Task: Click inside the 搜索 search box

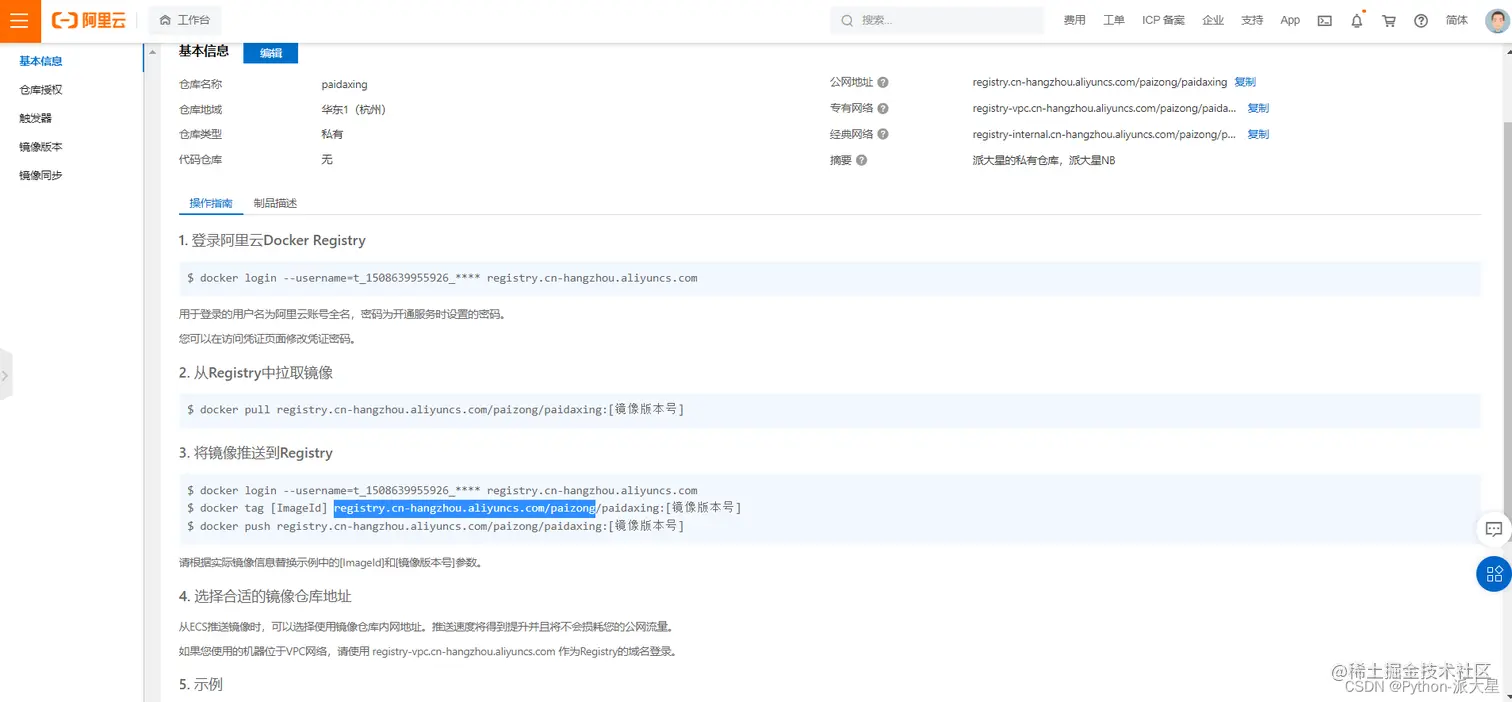Action: (936, 20)
